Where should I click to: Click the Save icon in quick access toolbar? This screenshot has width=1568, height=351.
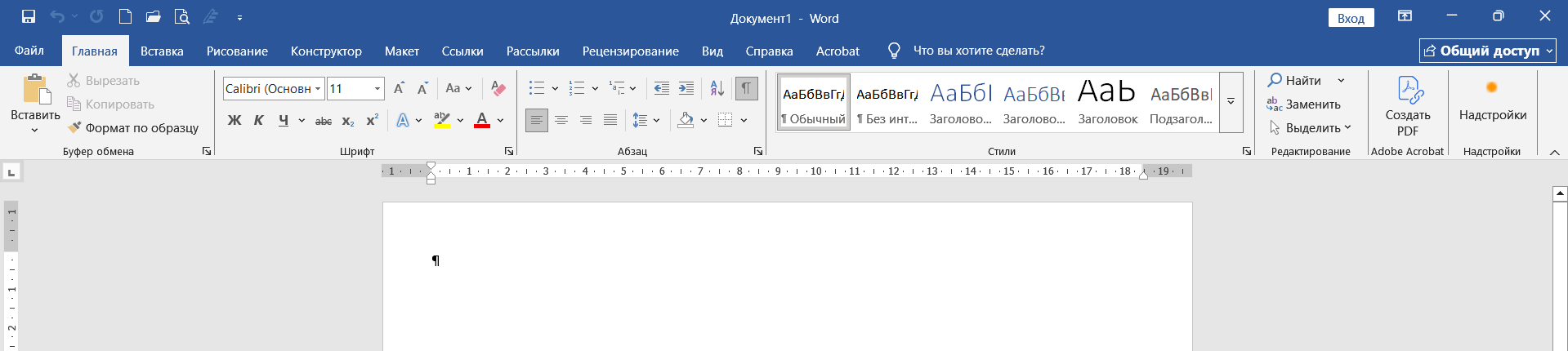29,16
